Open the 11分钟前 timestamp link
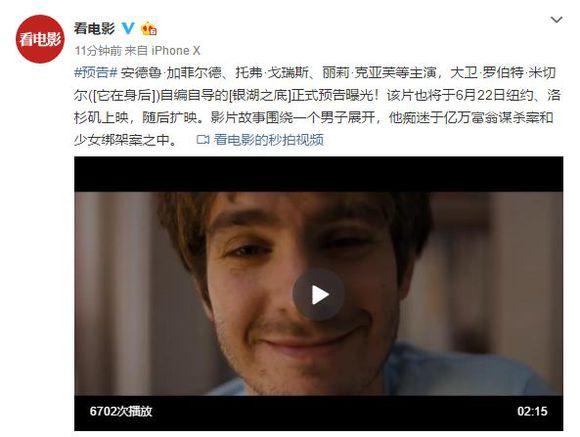 [98, 51]
